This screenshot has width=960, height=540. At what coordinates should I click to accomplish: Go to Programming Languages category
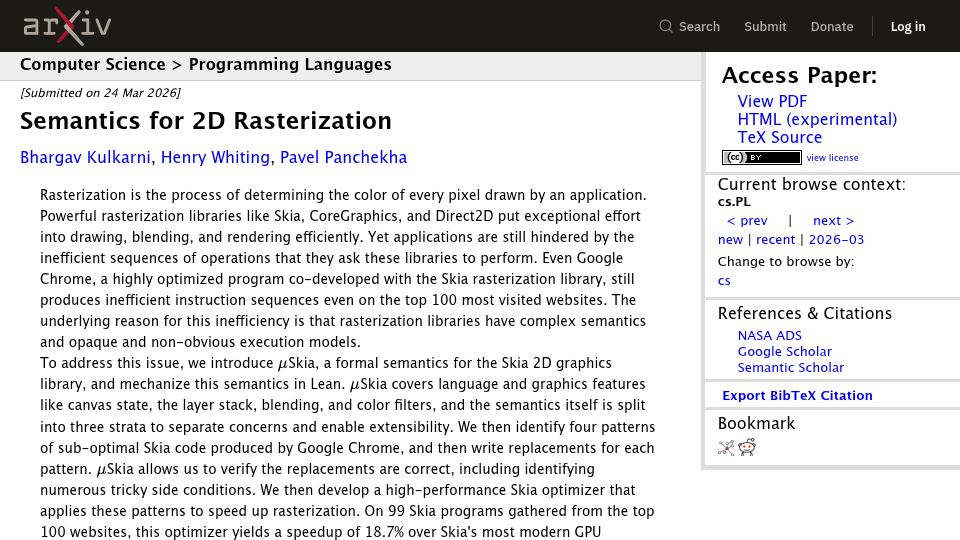(x=290, y=64)
